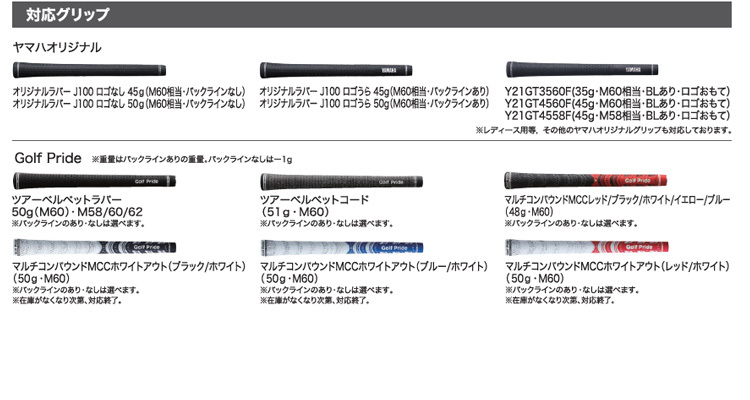
Task: Click オリジナルラバー J100 ロゴうら 45g text
Action: pyautogui.click(x=375, y=91)
